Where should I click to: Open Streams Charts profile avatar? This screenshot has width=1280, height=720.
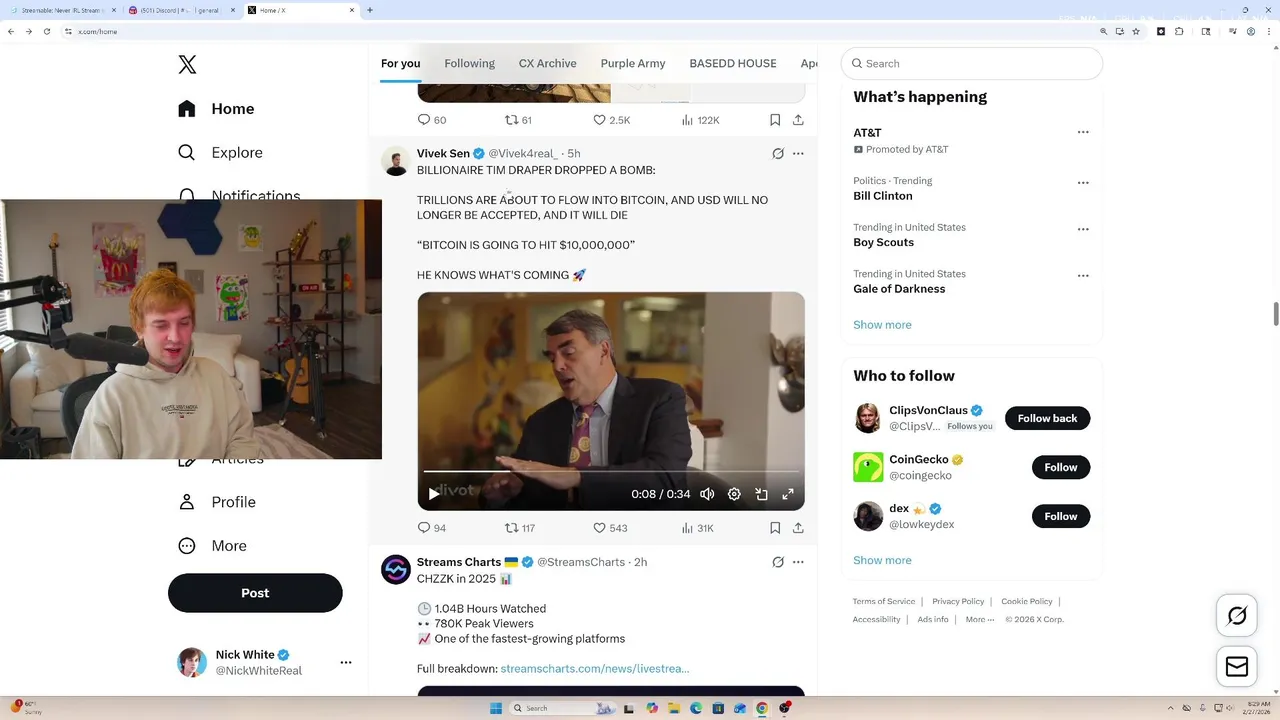(x=396, y=569)
